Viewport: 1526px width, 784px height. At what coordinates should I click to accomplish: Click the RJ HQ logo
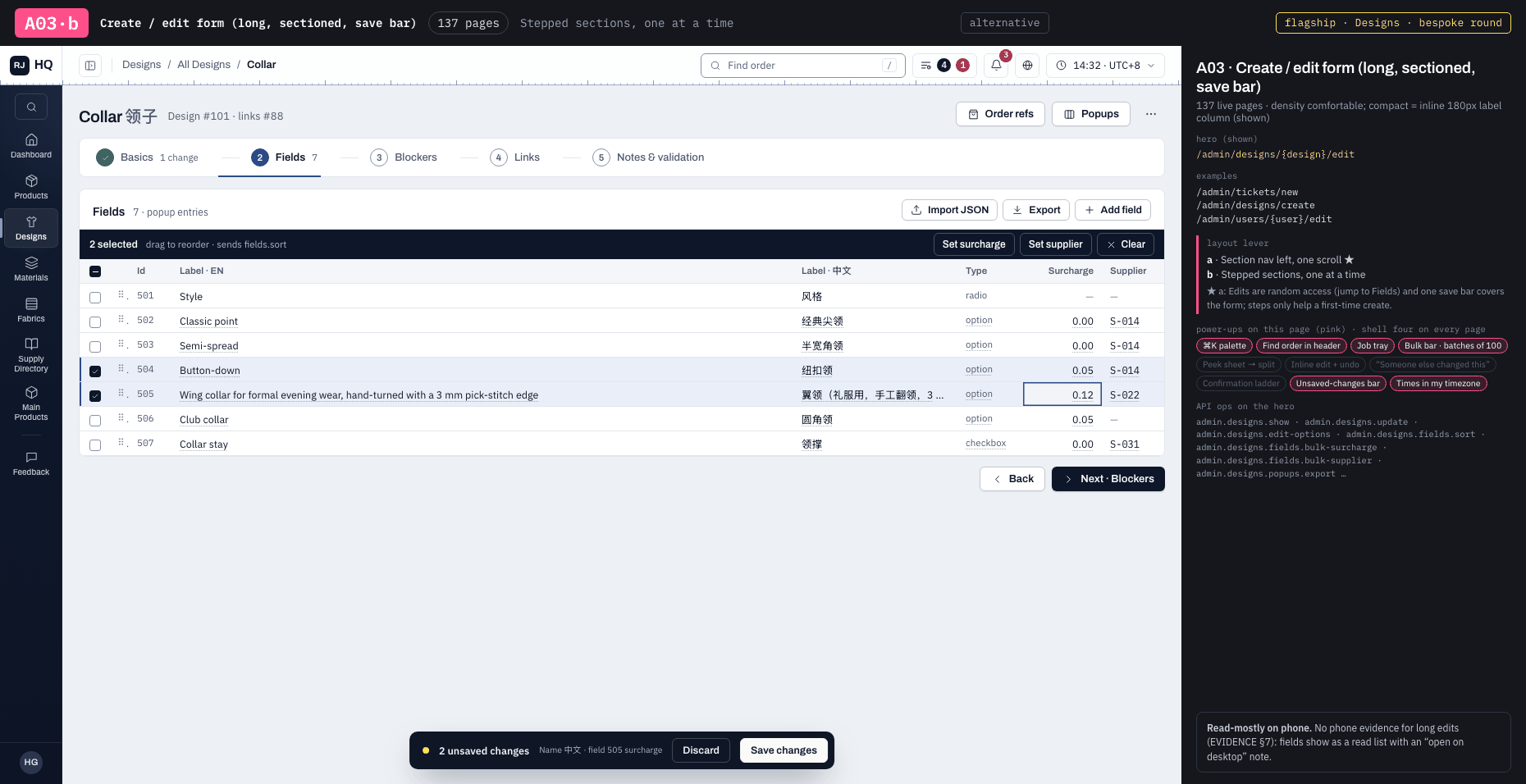[31, 65]
